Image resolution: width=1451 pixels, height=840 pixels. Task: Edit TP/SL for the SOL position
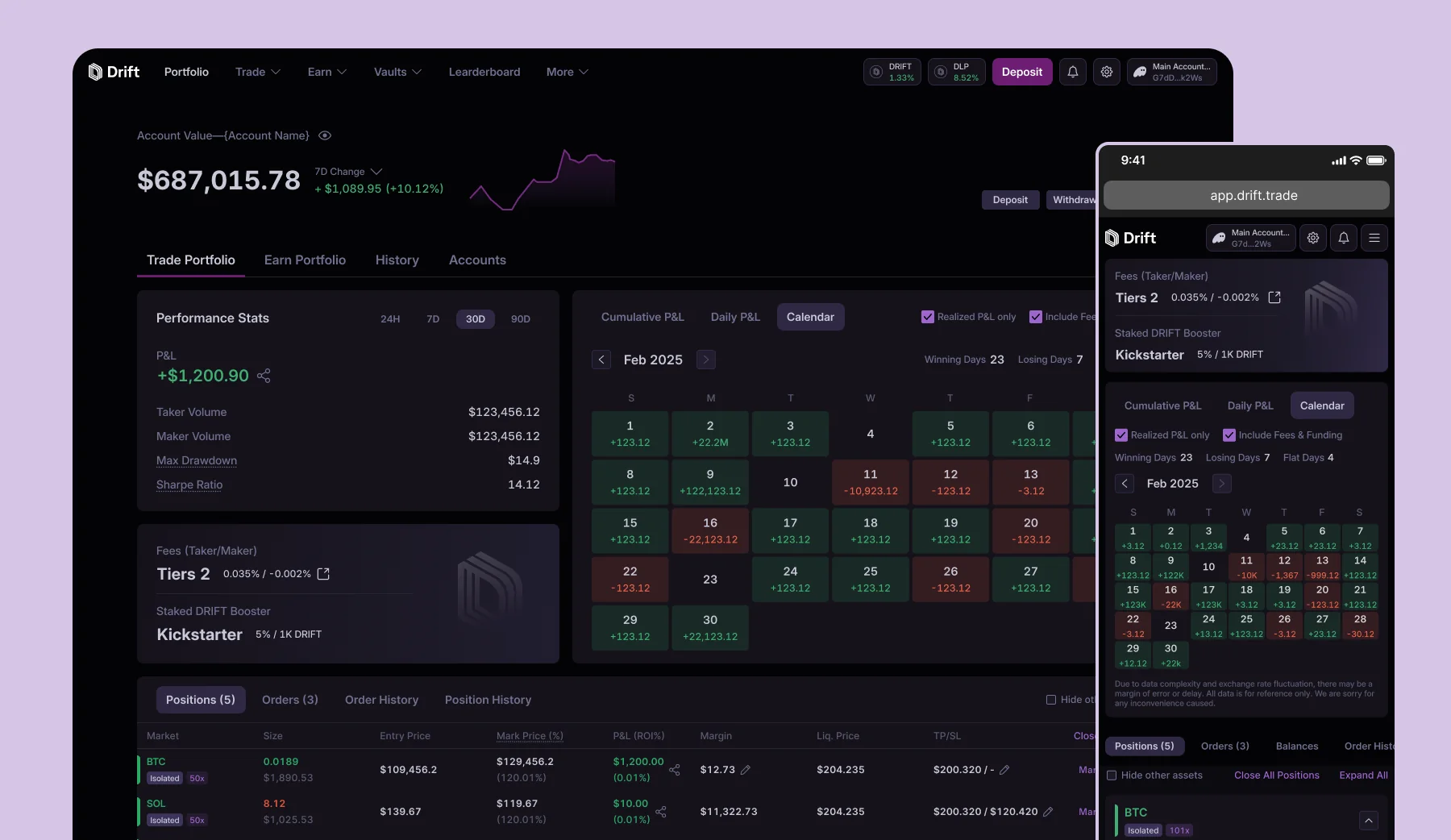(x=1048, y=812)
